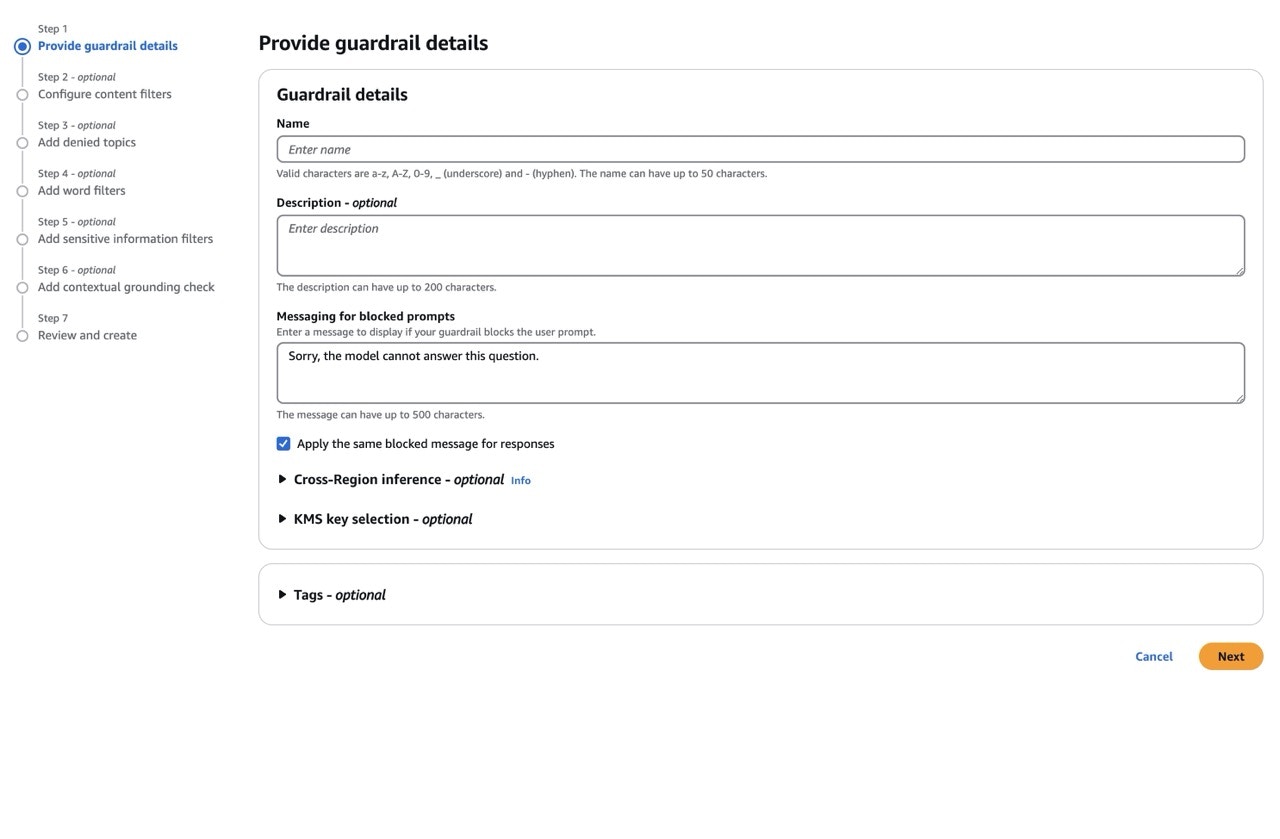Click the Next button
This screenshot has height=839, width=1280.
(1230, 656)
